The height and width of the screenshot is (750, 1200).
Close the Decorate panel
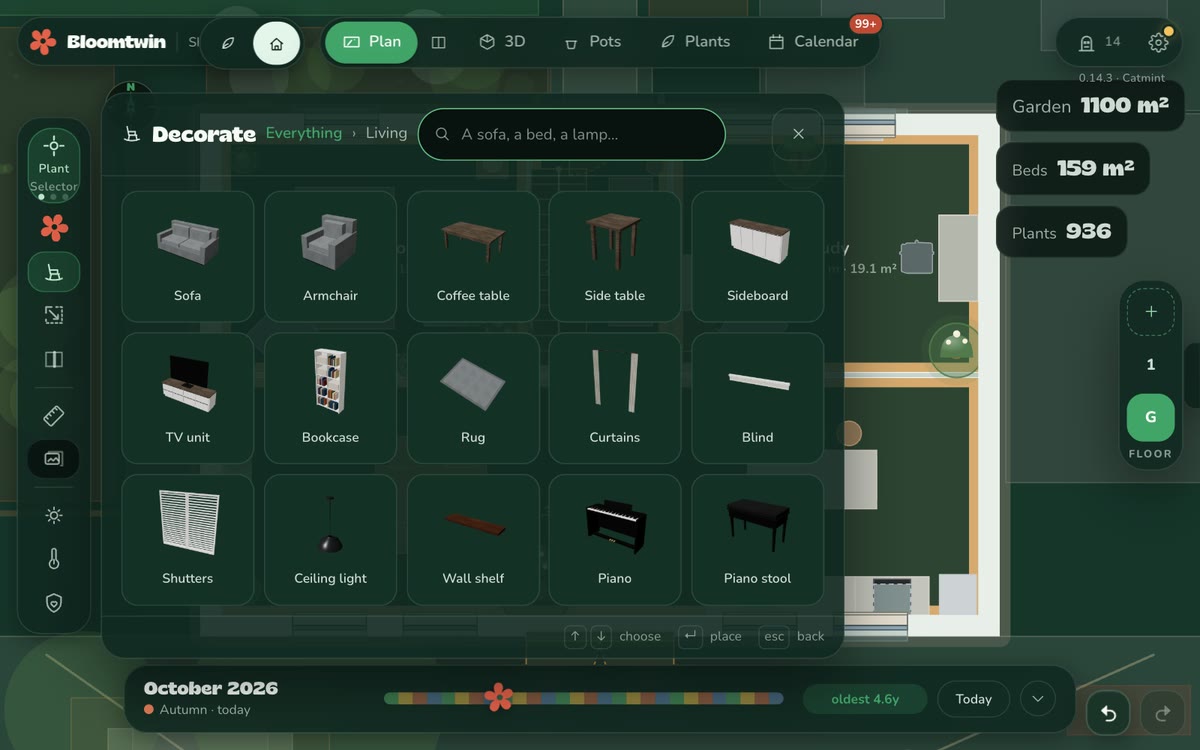point(798,134)
